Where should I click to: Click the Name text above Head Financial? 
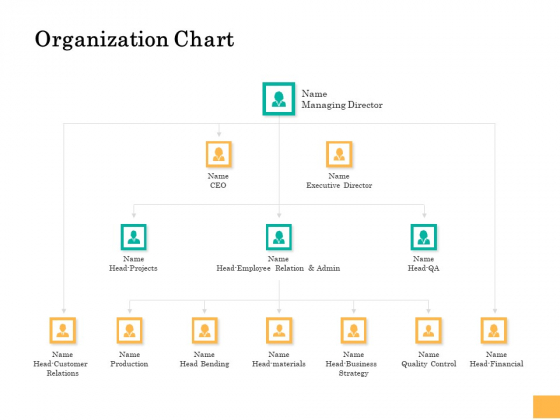click(496, 355)
